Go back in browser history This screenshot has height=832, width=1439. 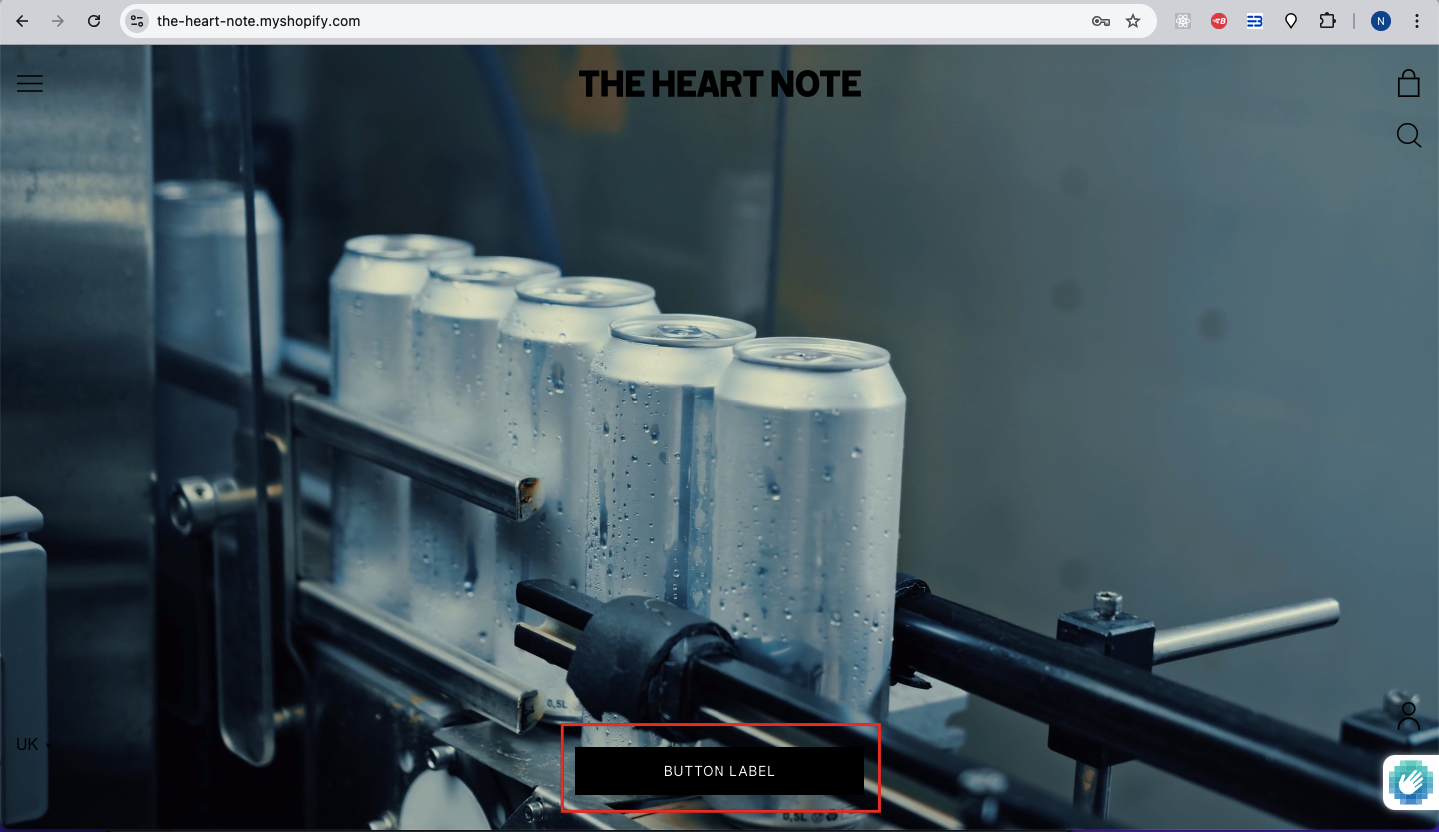point(22,21)
